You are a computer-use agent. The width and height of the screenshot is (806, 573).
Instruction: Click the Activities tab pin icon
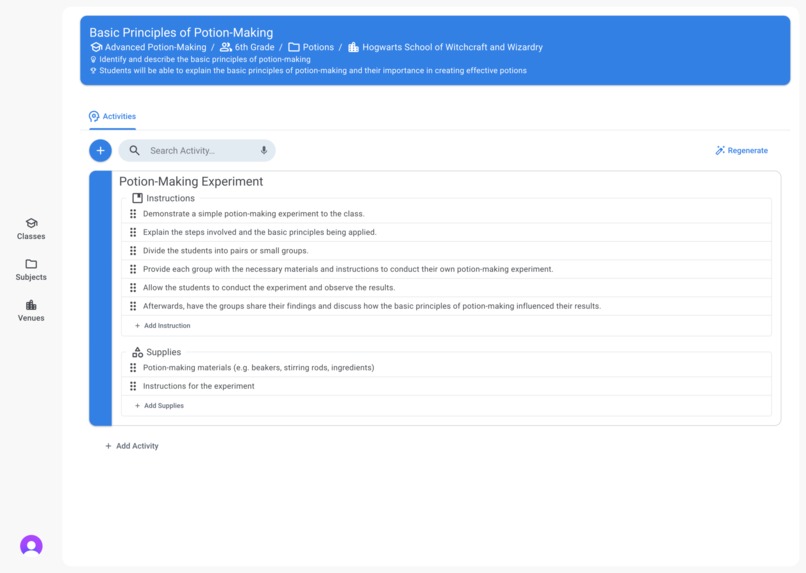pyautogui.click(x=94, y=117)
